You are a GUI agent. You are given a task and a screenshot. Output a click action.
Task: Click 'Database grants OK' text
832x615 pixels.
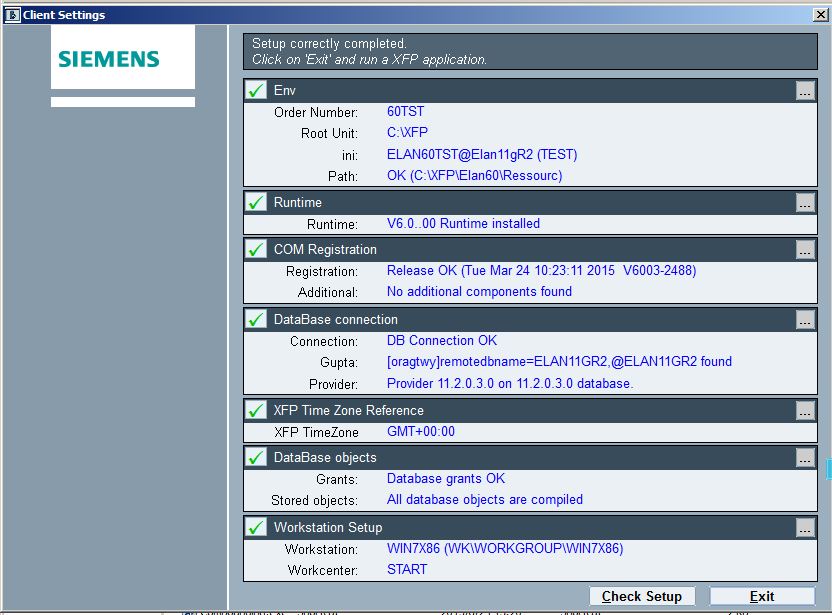(446, 479)
